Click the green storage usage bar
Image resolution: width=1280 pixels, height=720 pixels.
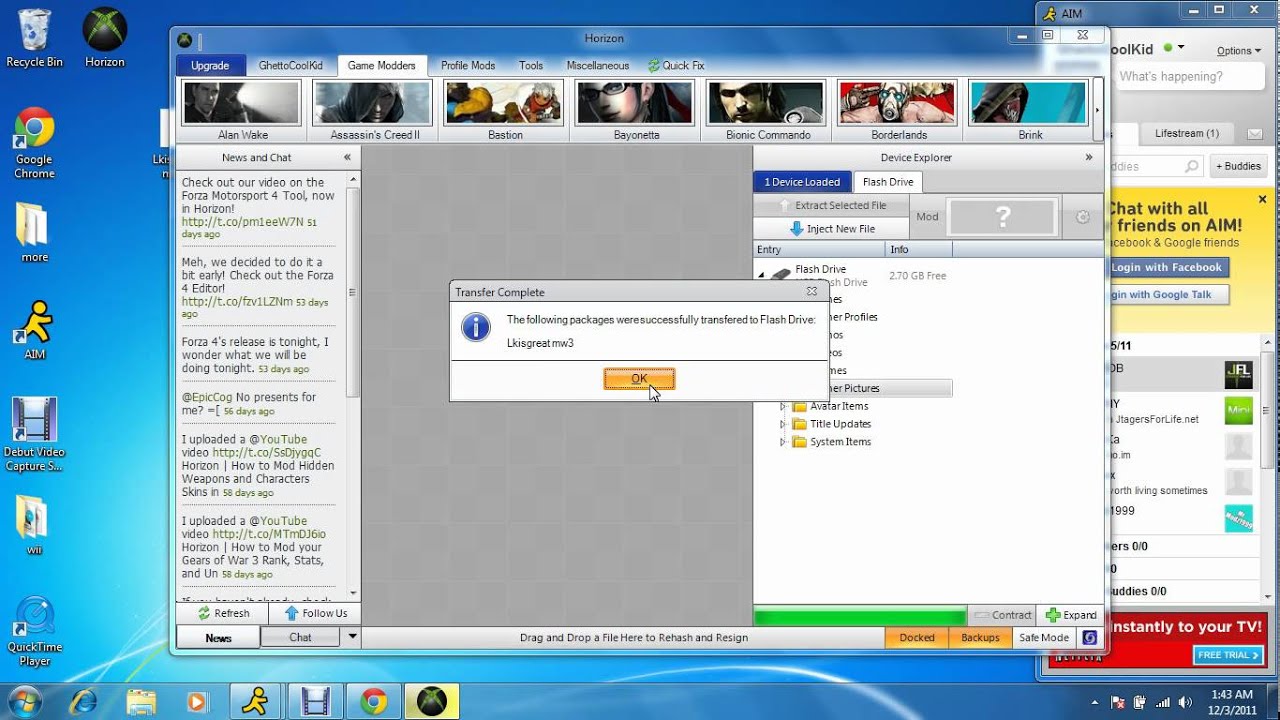(x=860, y=616)
